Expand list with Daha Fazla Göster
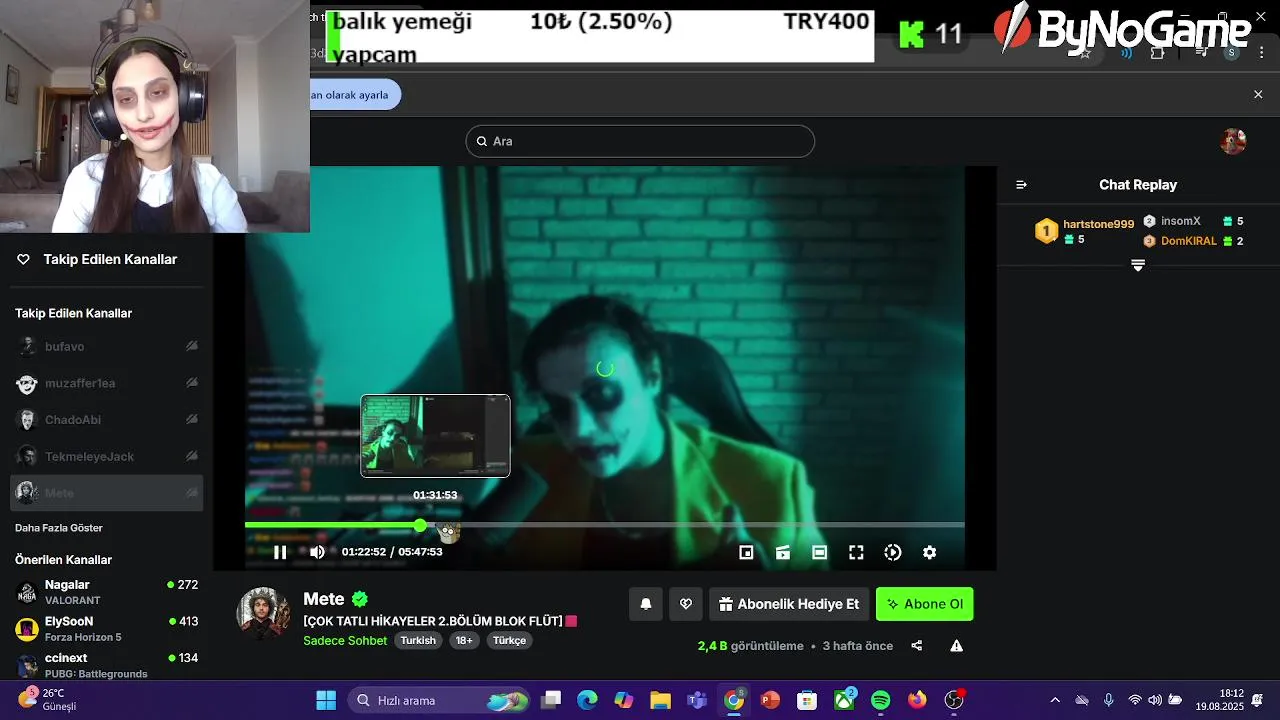The height and width of the screenshot is (720, 1280). pyautogui.click(x=59, y=528)
